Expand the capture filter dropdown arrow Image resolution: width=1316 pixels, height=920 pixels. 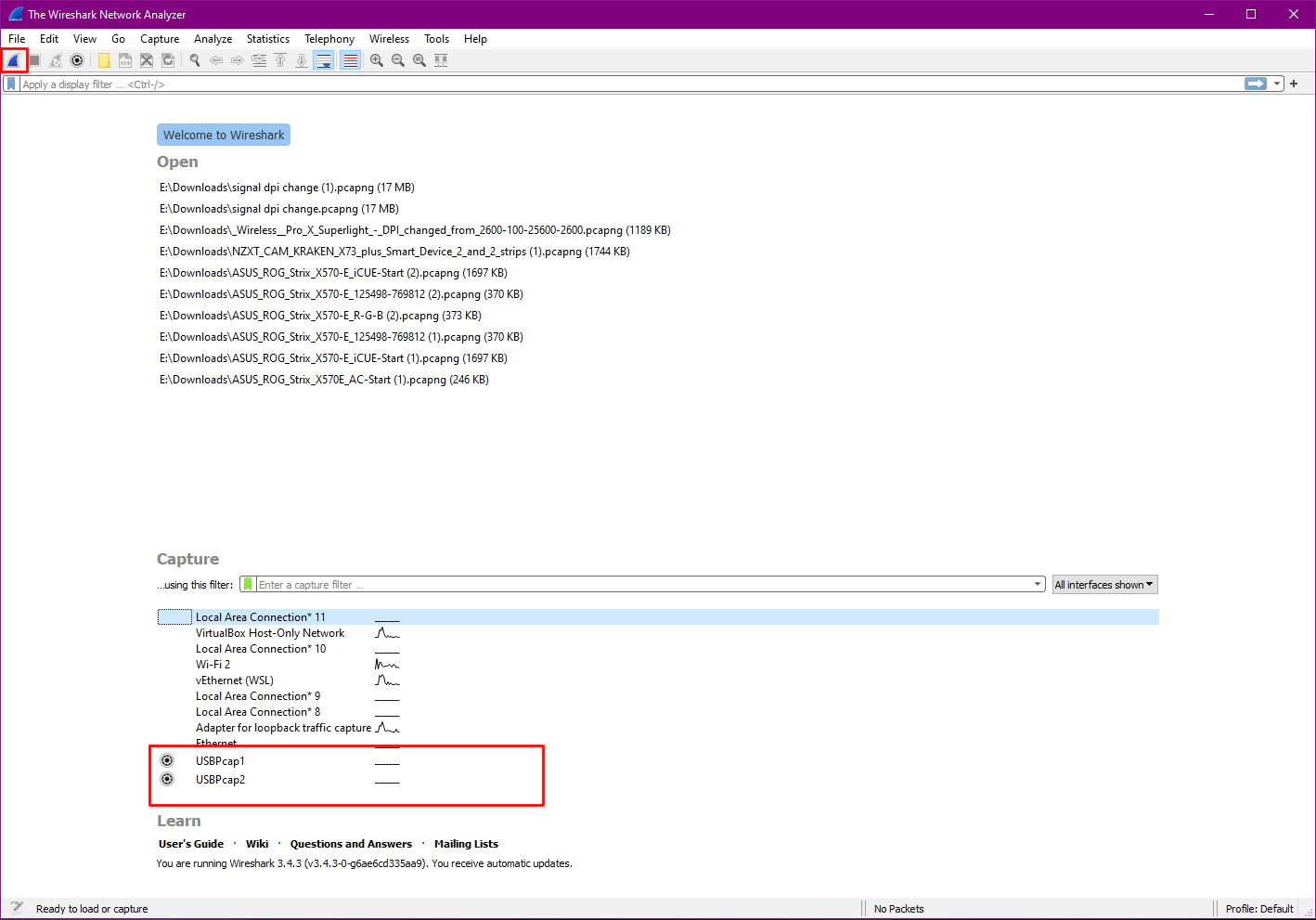(1038, 585)
